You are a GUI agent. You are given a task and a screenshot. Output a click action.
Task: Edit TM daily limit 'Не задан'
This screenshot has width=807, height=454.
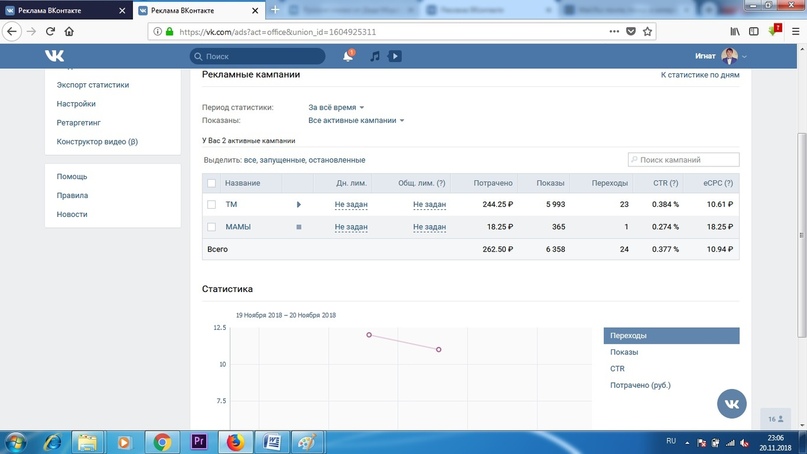[x=351, y=204]
